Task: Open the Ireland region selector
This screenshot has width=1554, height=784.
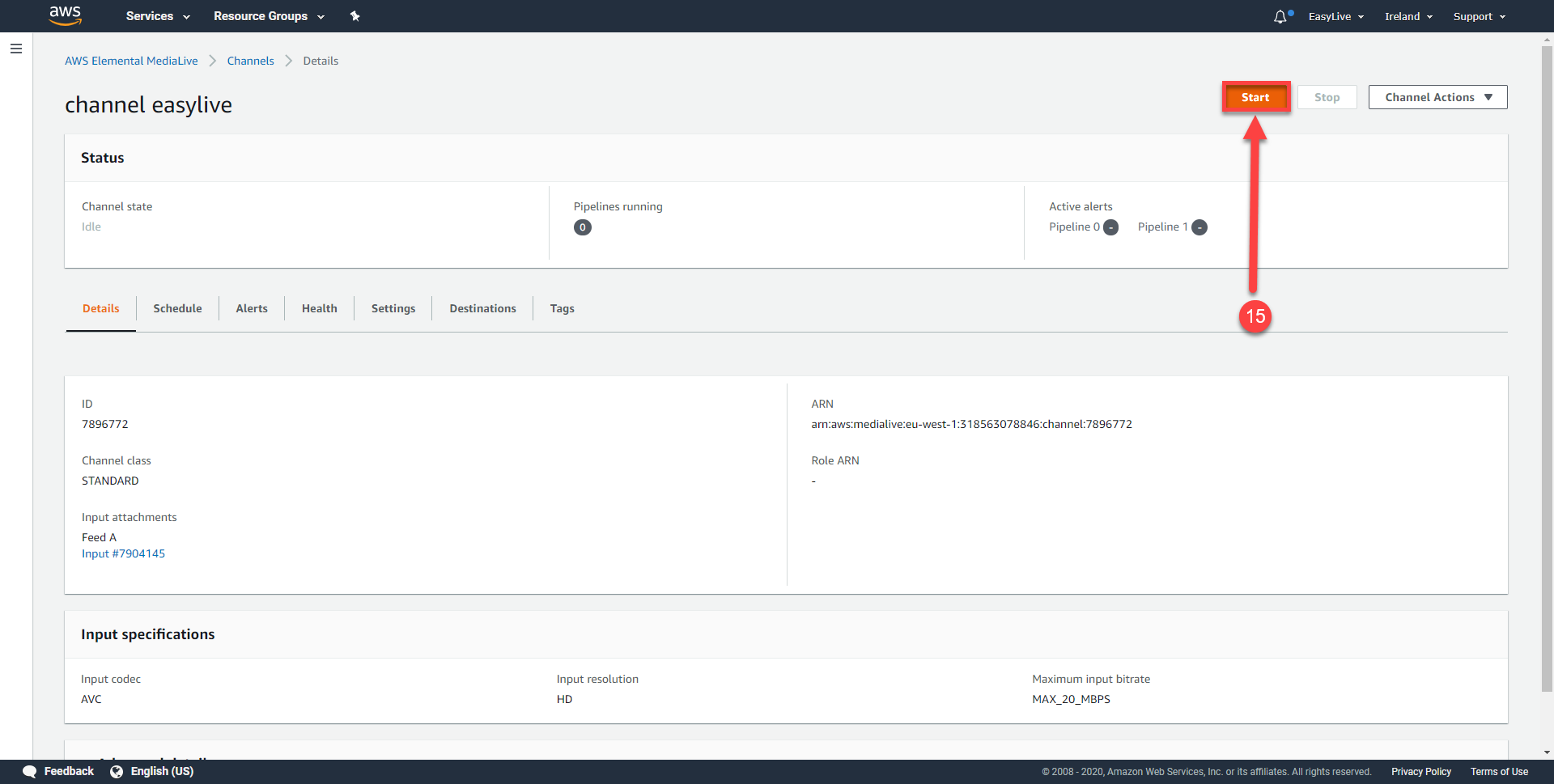Action: coord(1408,16)
